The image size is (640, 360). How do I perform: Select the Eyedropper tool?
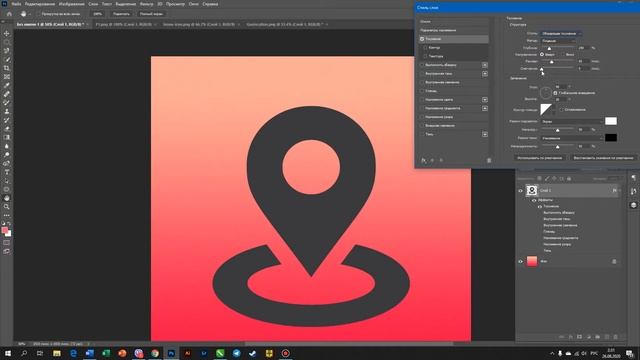[x=7, y=85]
